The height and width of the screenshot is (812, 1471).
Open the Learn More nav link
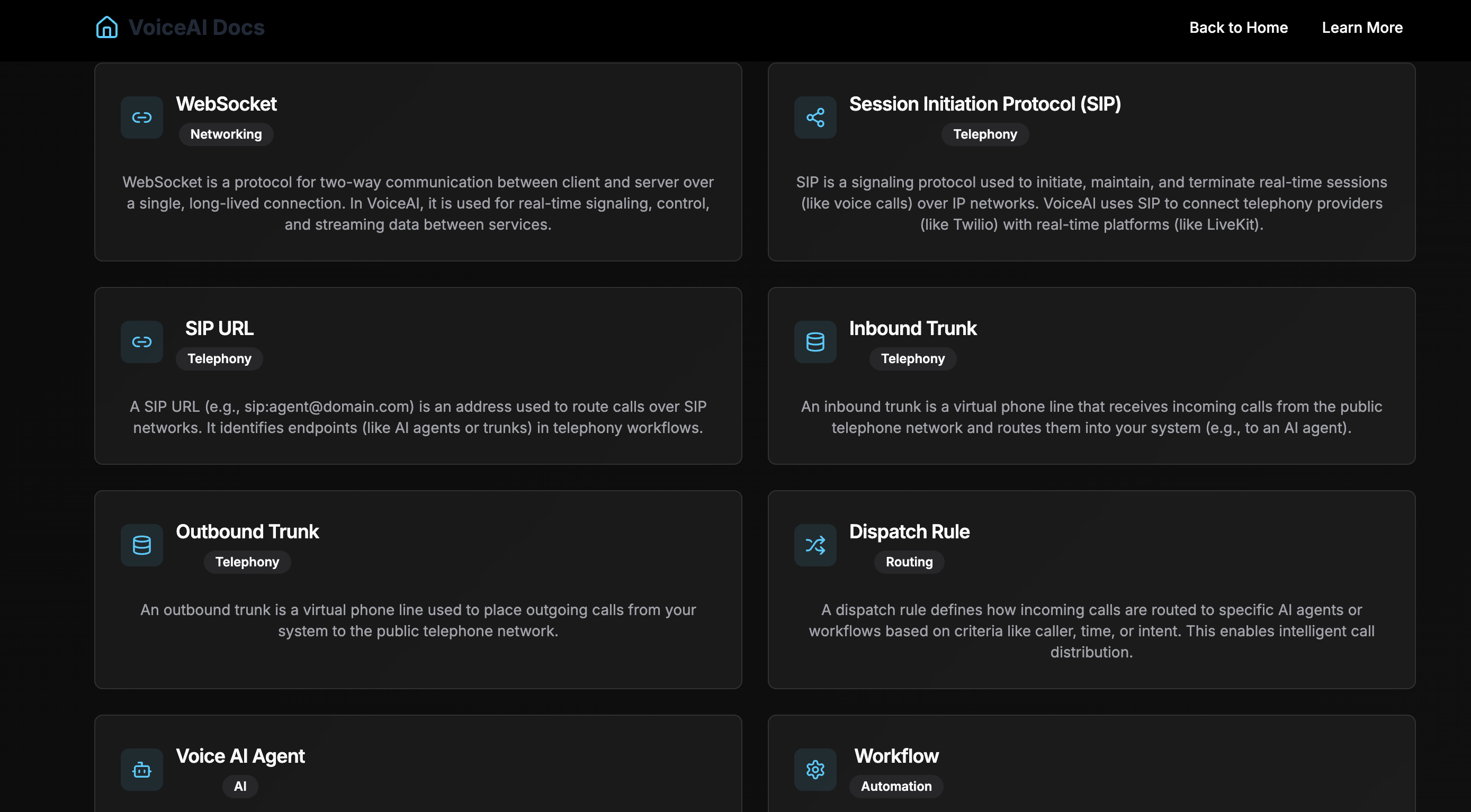pos(1362,28)
